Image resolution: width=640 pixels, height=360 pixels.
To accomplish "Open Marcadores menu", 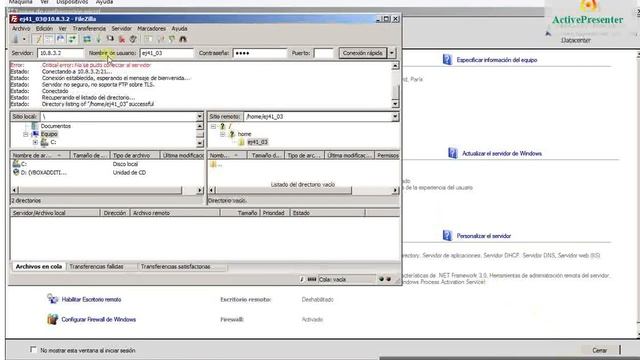I will (151, 29).
